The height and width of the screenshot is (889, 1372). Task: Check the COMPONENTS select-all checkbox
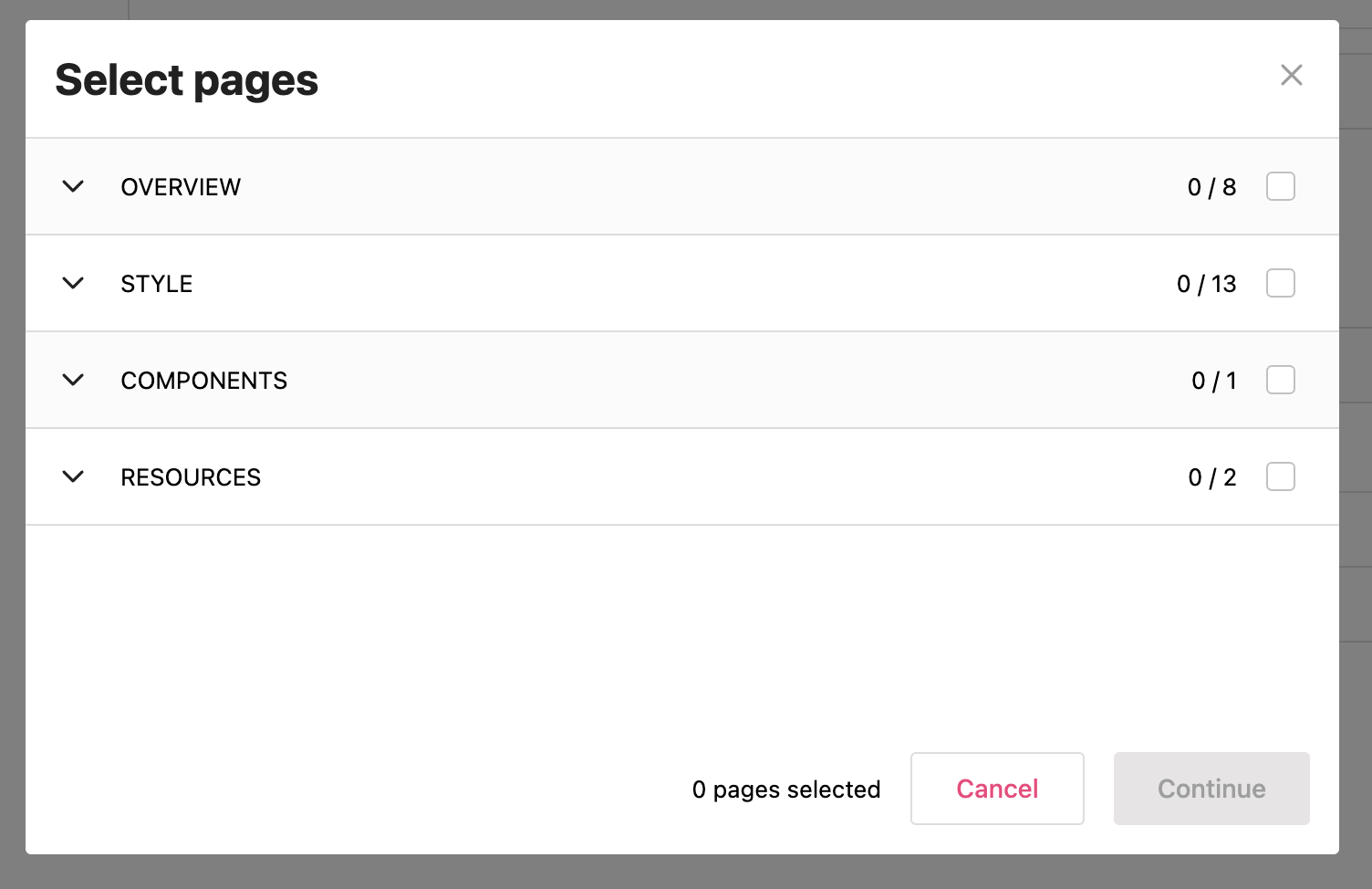1281,380
